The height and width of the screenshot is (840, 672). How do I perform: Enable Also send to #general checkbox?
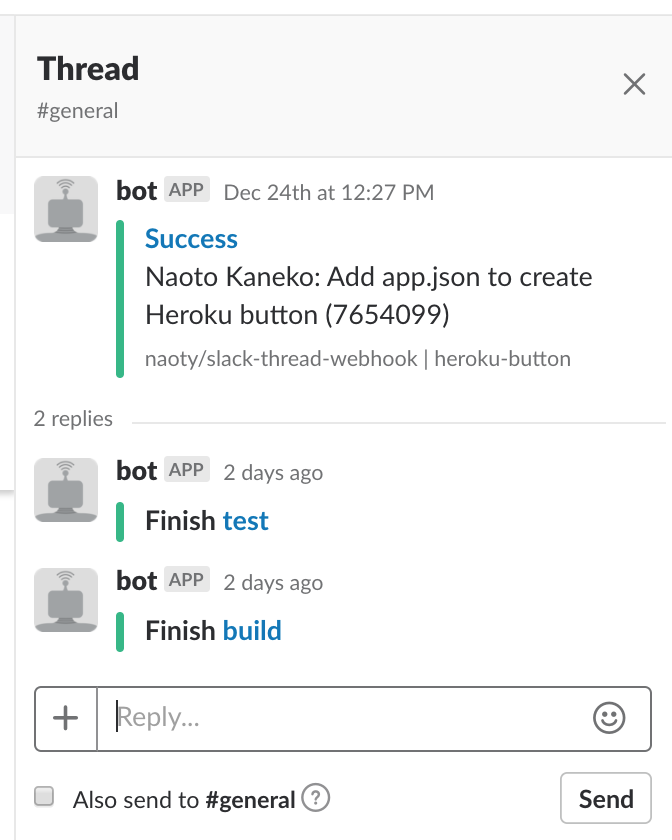45,797
